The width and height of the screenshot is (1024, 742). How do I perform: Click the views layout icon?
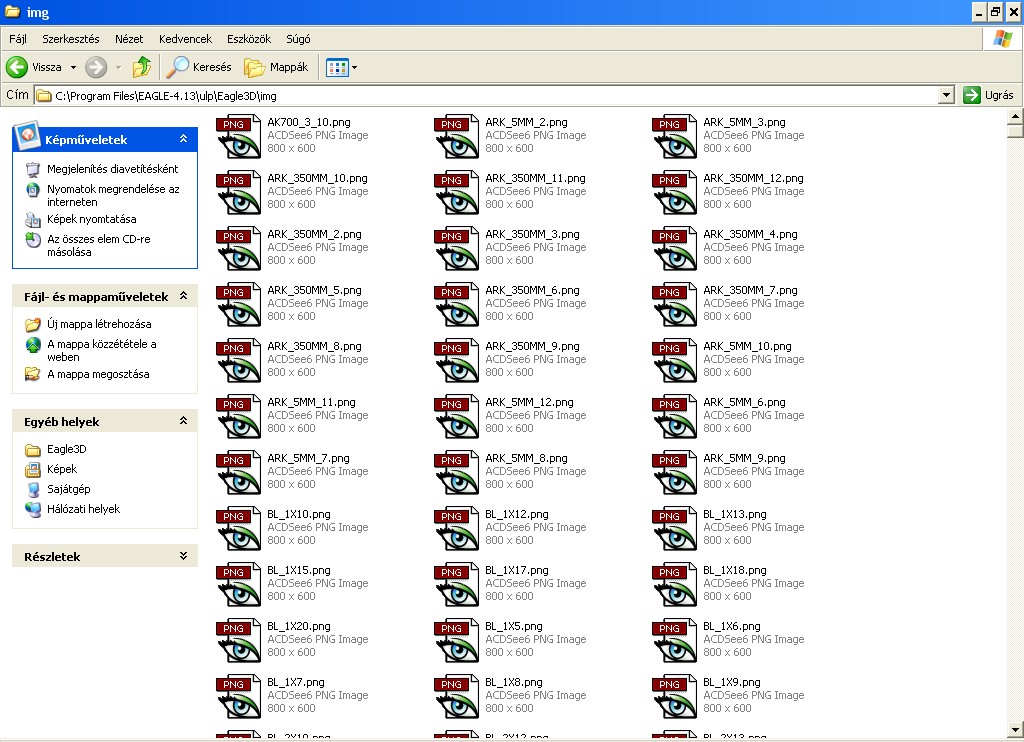point(337,67)
